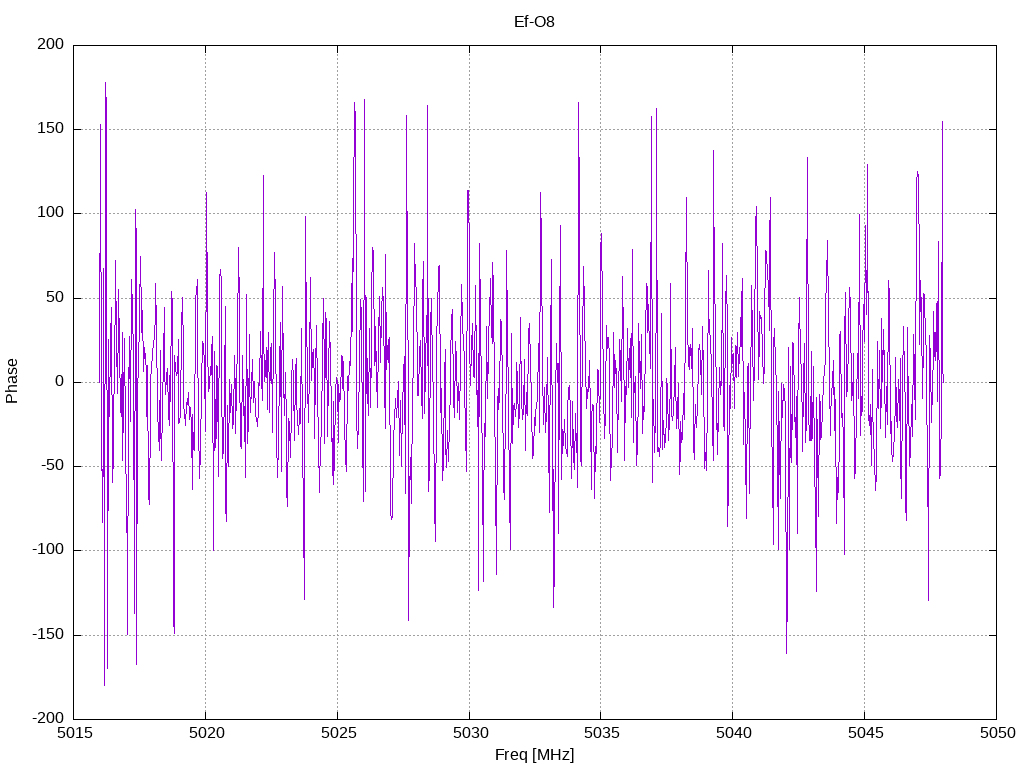Click the x-axis tick label 5040
1024x768 pixels.
pyautogui.click(x=733, y=733)
